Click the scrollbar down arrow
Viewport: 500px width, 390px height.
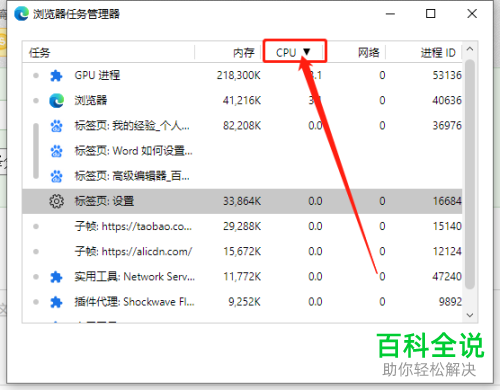coord(470,315)
